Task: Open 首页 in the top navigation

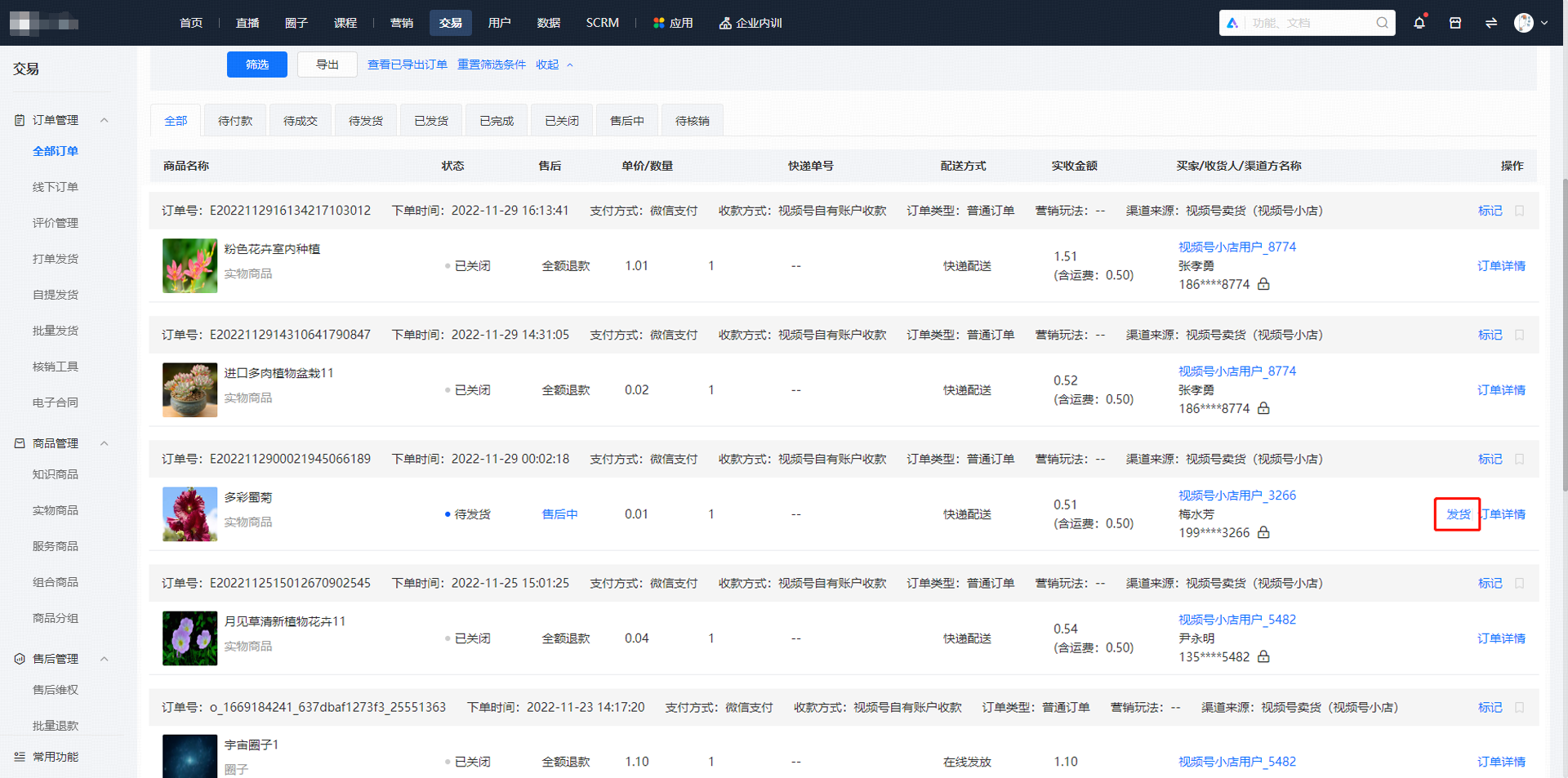Action: point(191,23)
